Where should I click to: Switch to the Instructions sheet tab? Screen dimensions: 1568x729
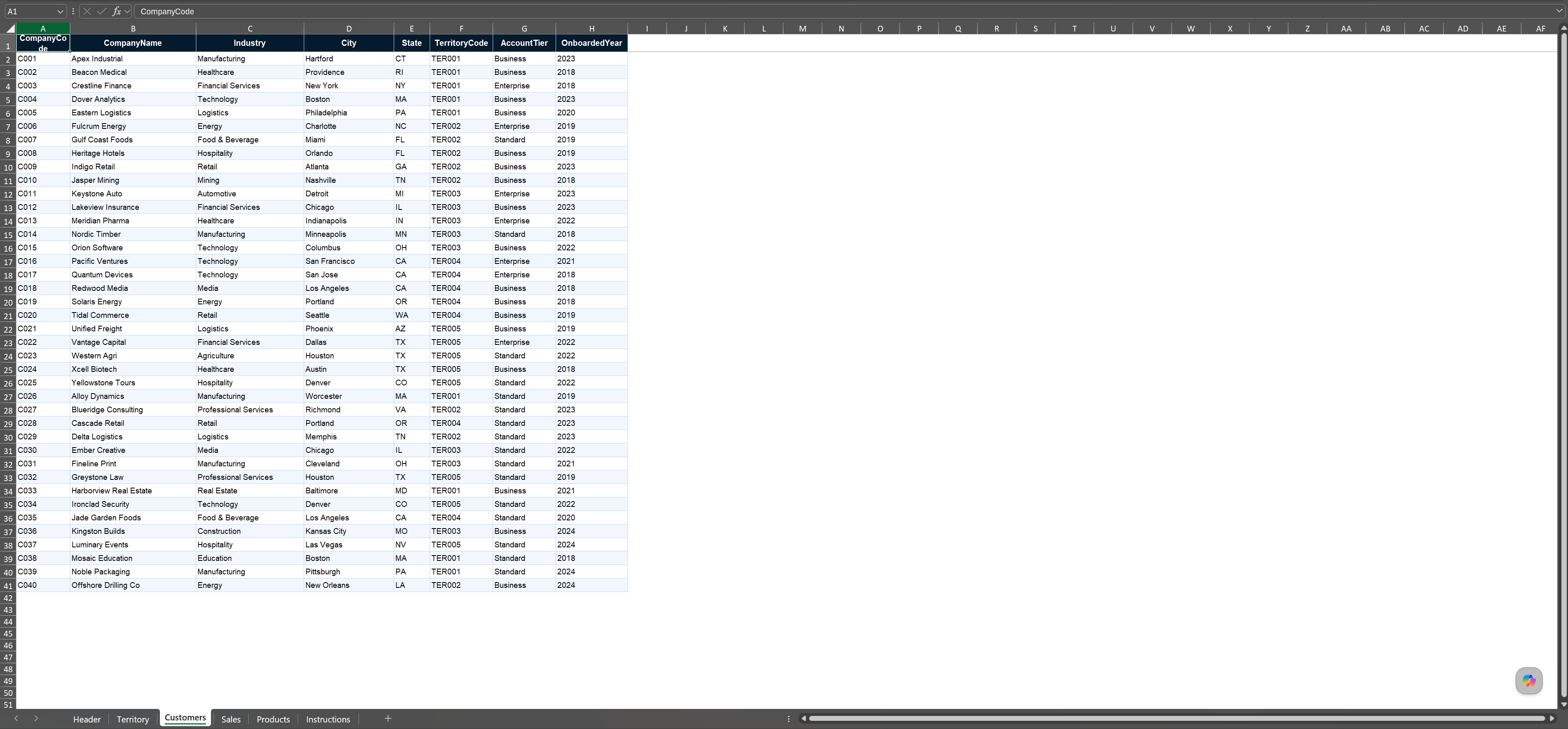coord(328,719)
